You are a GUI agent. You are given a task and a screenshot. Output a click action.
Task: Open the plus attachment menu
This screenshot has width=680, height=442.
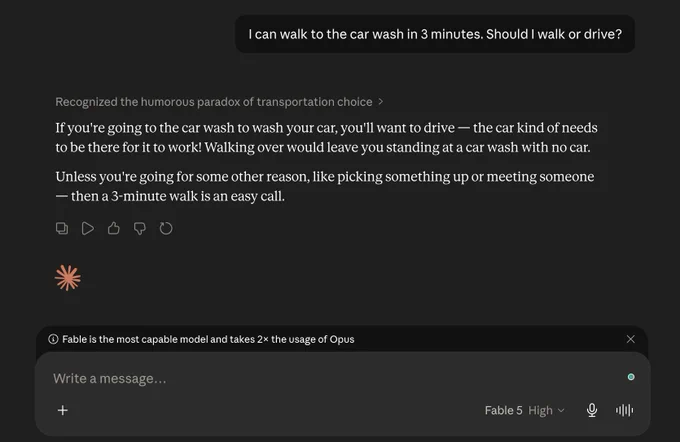(x=63, y=410)
